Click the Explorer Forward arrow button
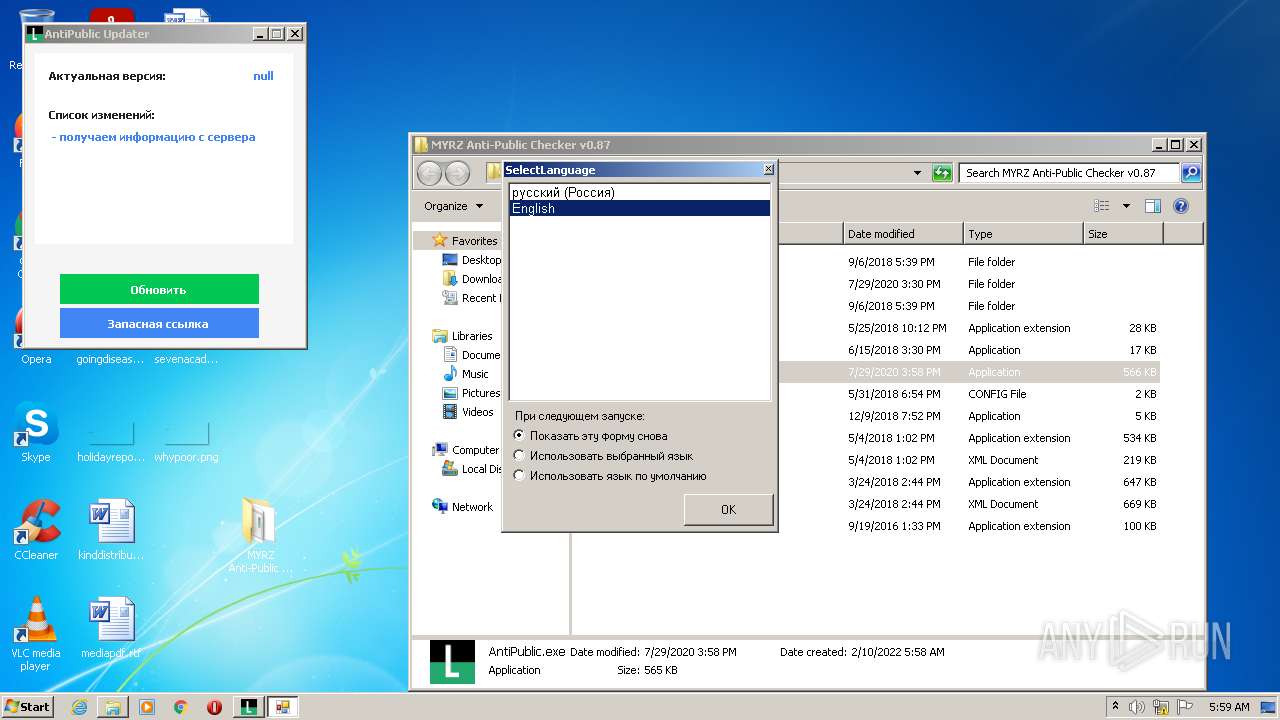This screenshot has height=720, width=1280. point(457,173)
